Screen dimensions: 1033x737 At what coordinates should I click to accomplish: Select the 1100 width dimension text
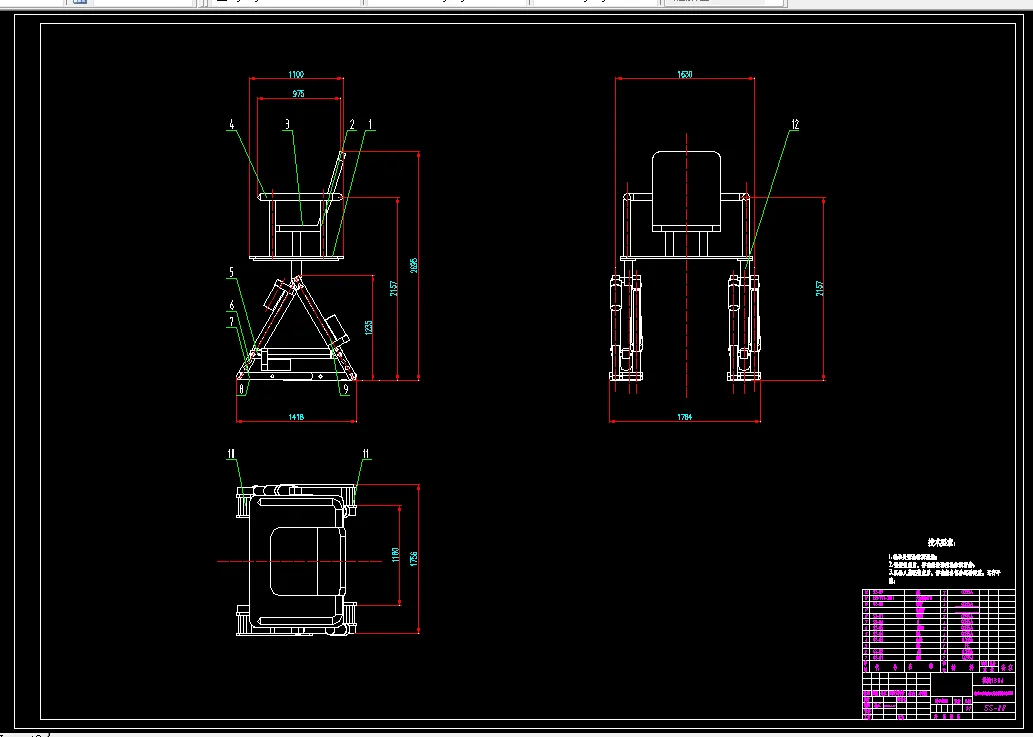(296, 74)
